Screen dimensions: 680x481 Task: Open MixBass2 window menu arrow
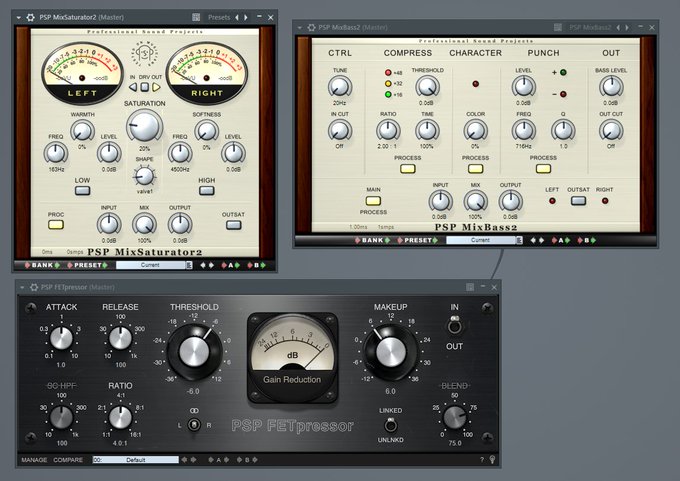coord(299,28)
